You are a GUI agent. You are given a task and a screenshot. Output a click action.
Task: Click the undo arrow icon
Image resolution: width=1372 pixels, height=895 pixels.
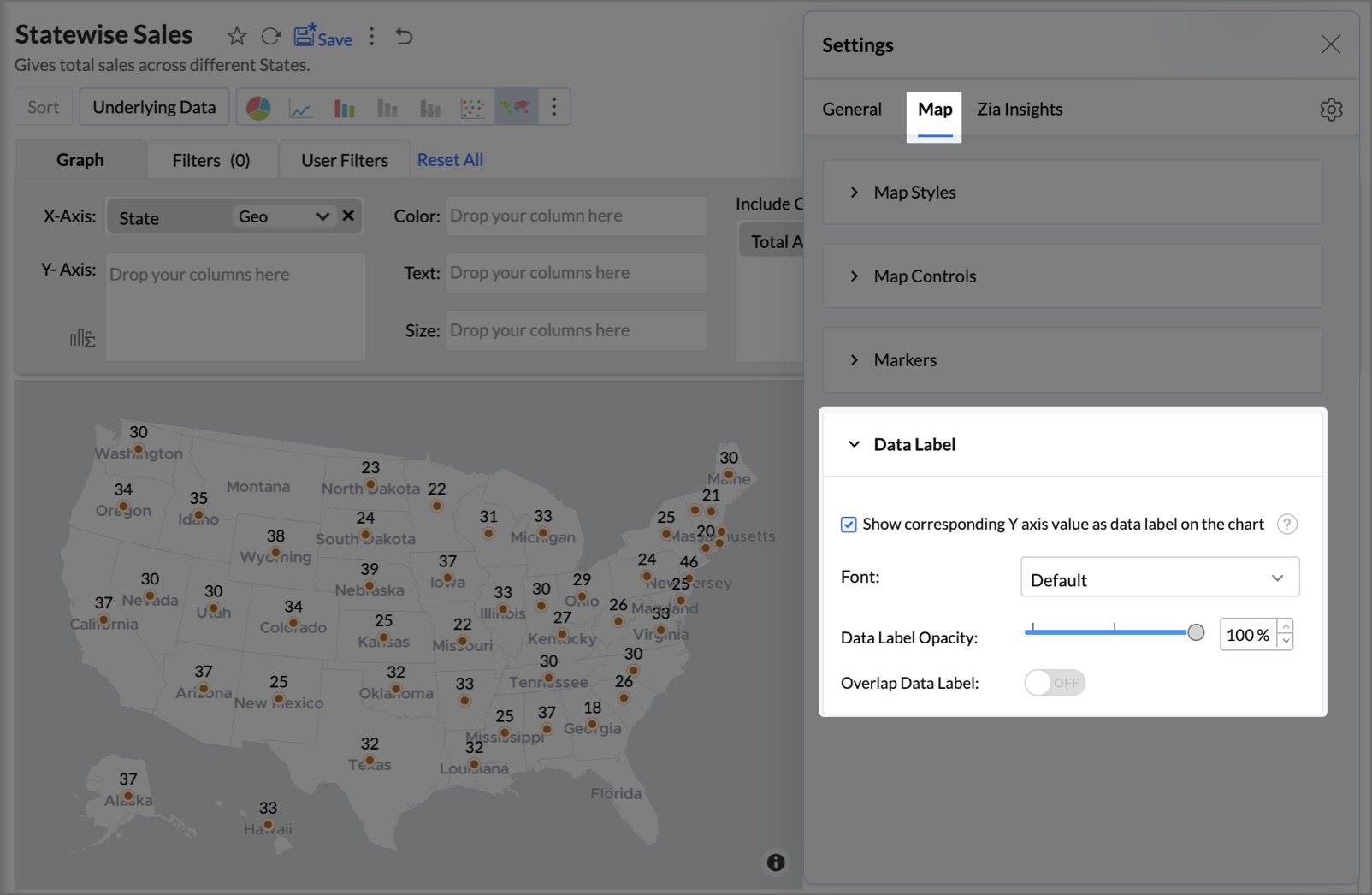point(405,36)
